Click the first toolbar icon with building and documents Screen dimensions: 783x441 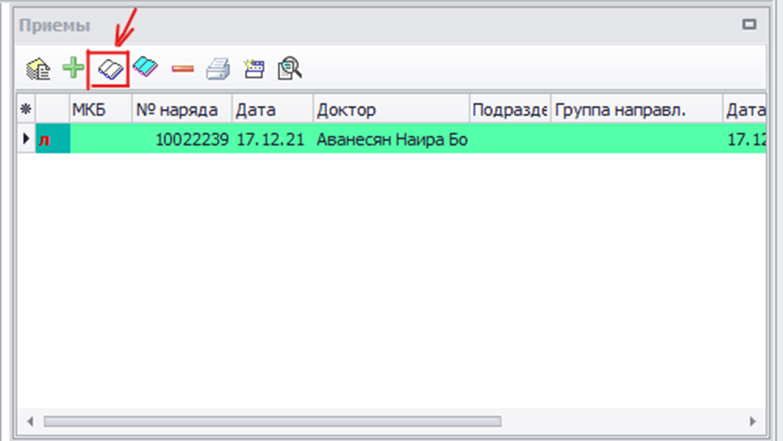coord(37,69)
